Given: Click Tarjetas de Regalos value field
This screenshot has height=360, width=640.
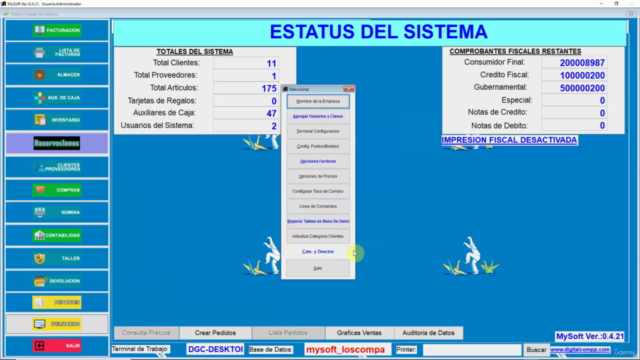Looking at the screenshot, I should (x=246, y=101).
